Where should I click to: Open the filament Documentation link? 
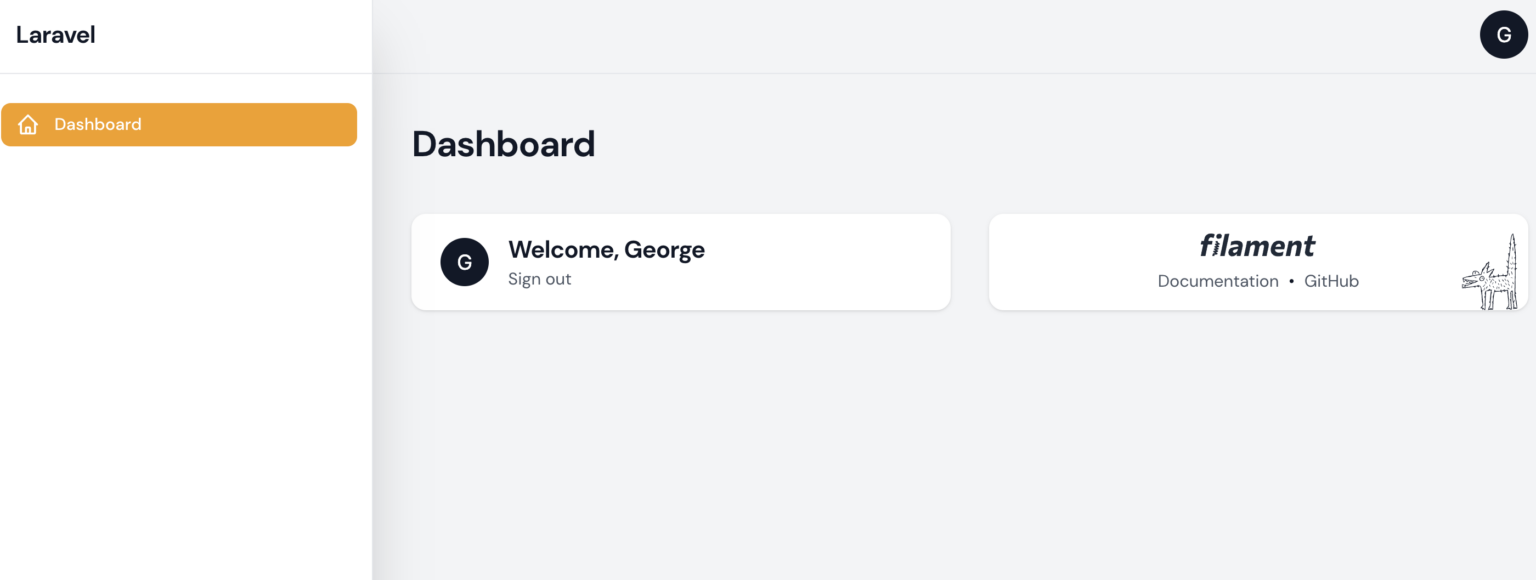(x=1217, y=281)
